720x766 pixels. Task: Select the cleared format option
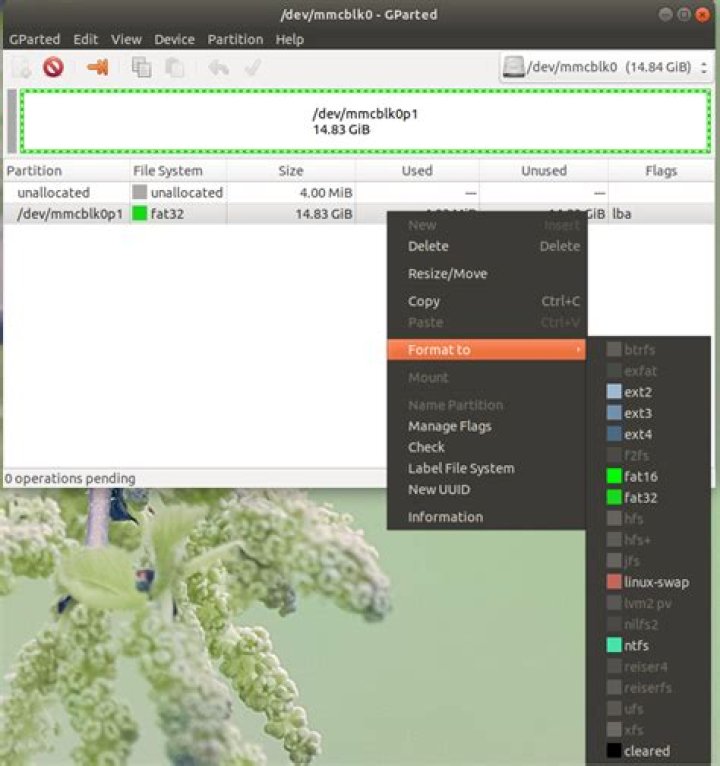[x=649, y=751]
